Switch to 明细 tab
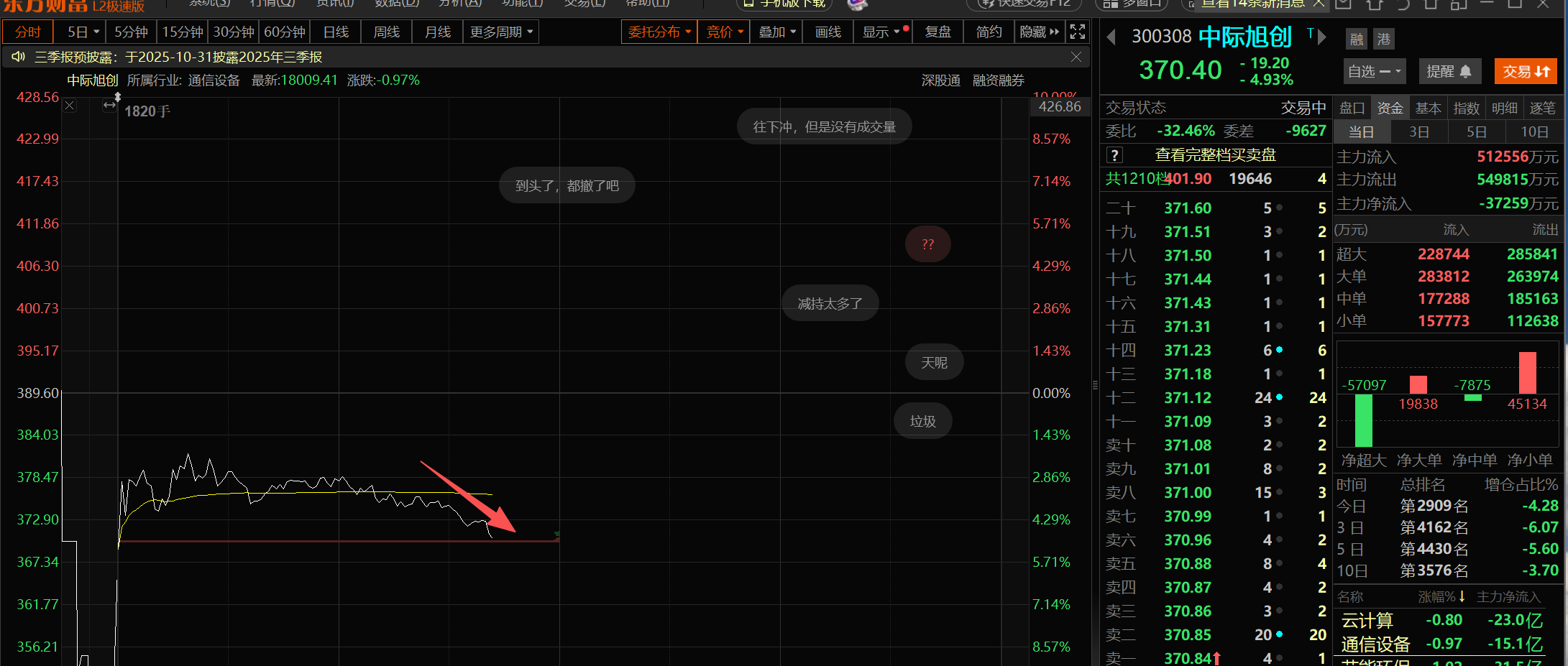Image resolution: width=1568 pixels, height=666 pixels. (x=1504, y=108)
